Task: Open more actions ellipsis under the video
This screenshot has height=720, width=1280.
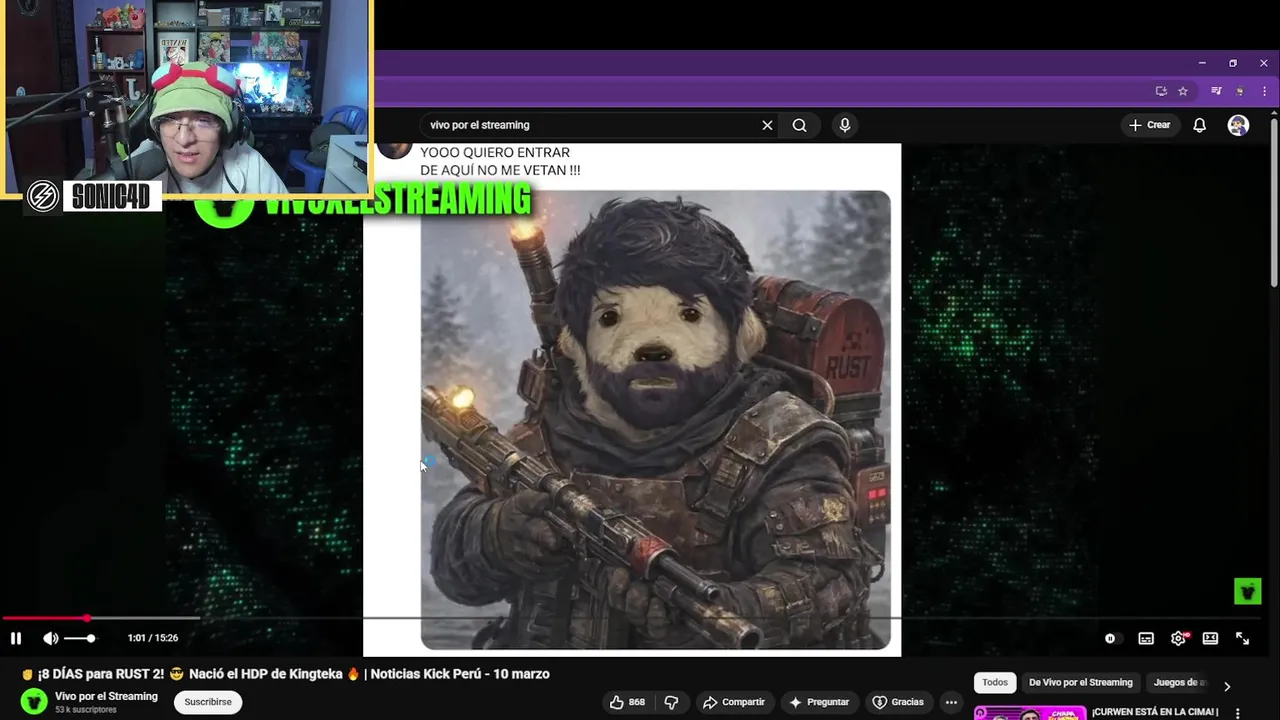Action: 951,702
